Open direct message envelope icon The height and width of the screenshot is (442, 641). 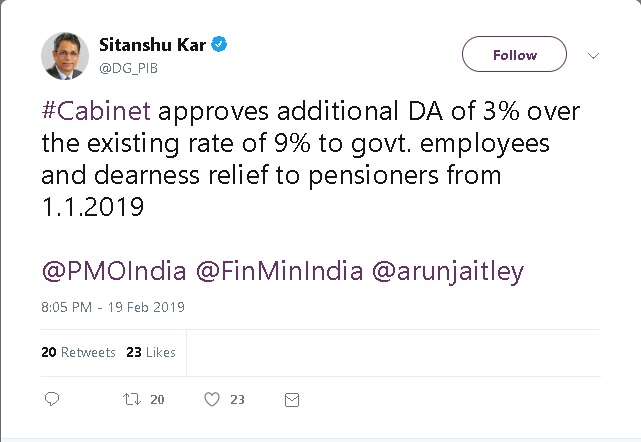(291, 399)
